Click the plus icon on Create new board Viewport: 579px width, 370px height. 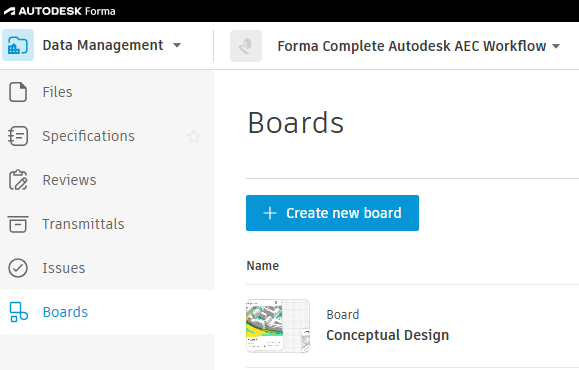pos(270,213)
